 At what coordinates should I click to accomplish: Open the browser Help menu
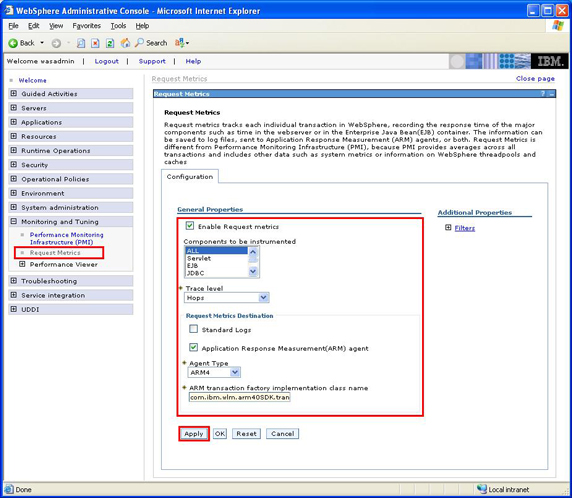[142, 26]
